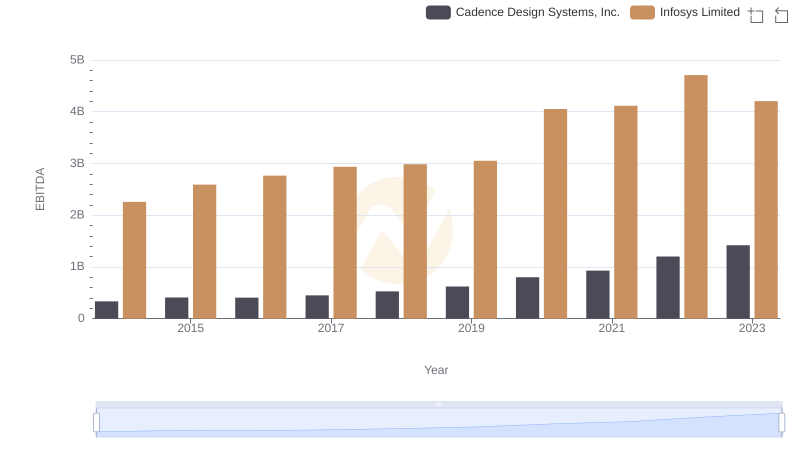Screen dimensions: 800x461
Task: Select the Infosys bar for 2019
Action: click(485, 240)
